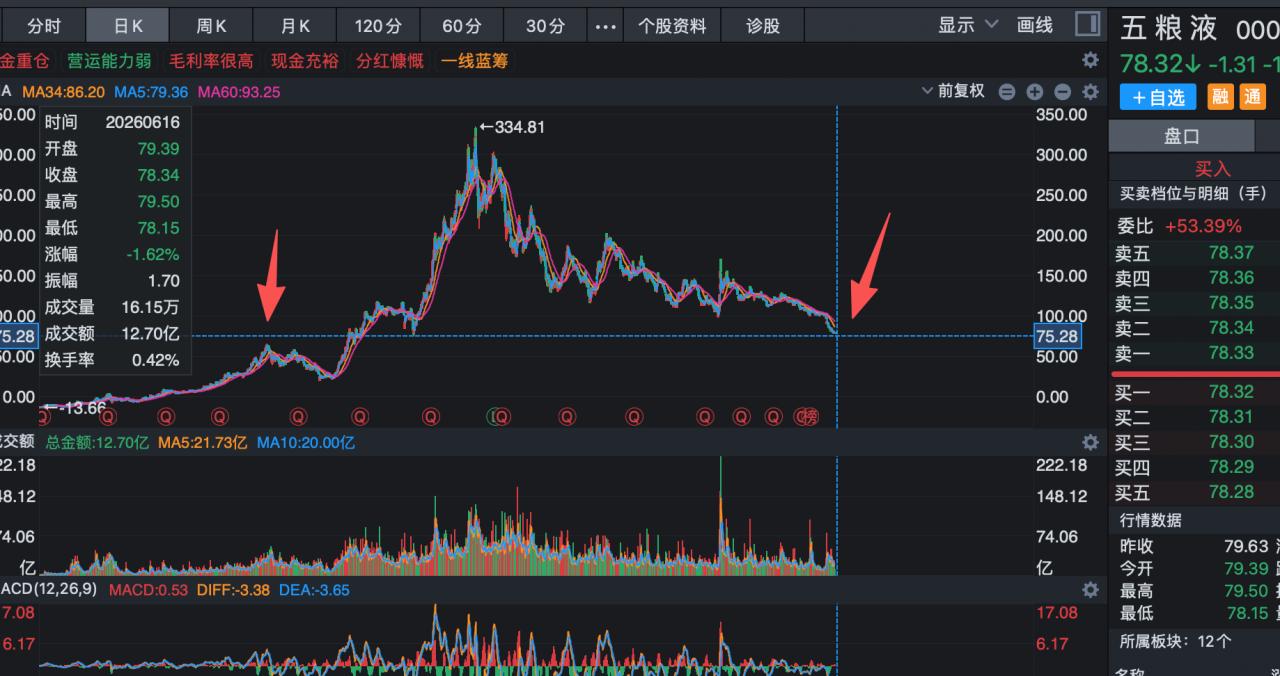Expand the 显示 display dropdown
Screen dimensions: 1280x676
[x=968, y=25]
